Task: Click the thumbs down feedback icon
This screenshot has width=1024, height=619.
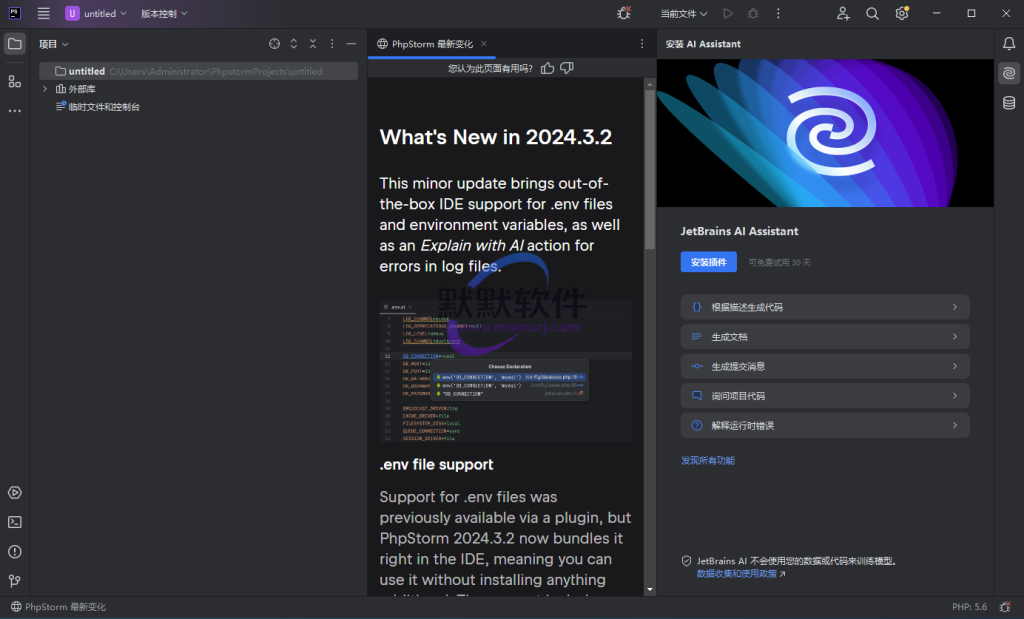Action: coord(567,68)
